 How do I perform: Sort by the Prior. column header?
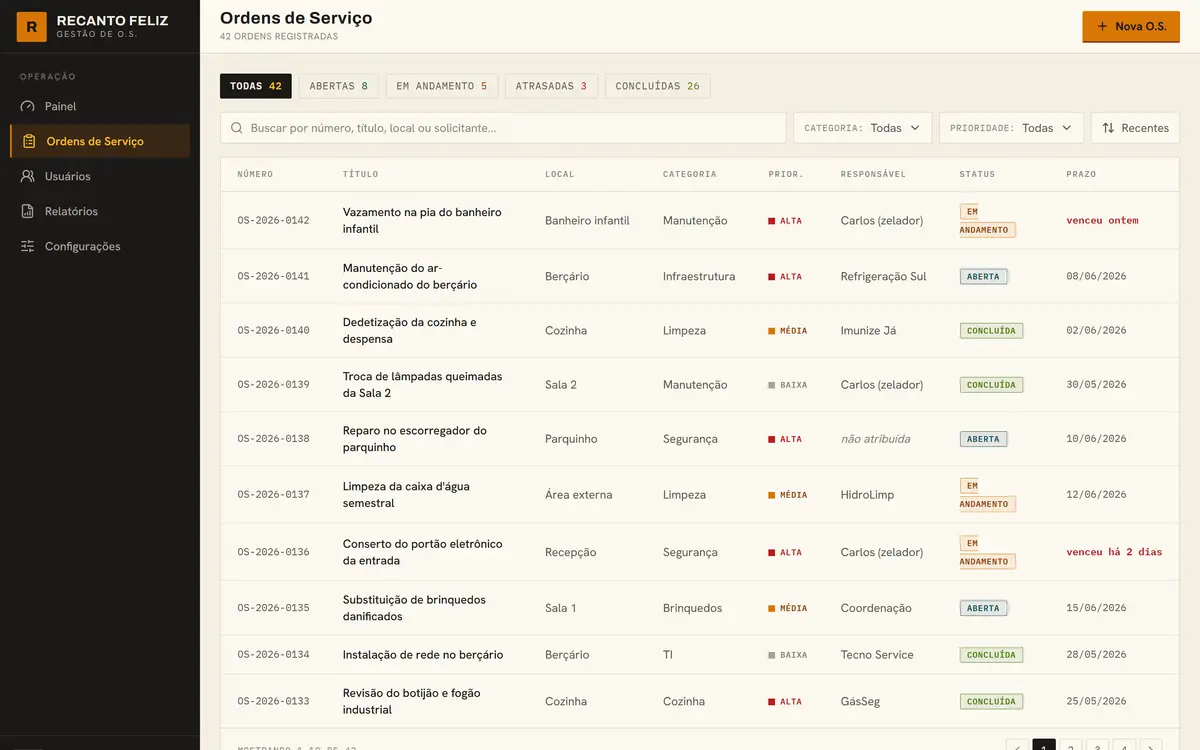(786, 174)
